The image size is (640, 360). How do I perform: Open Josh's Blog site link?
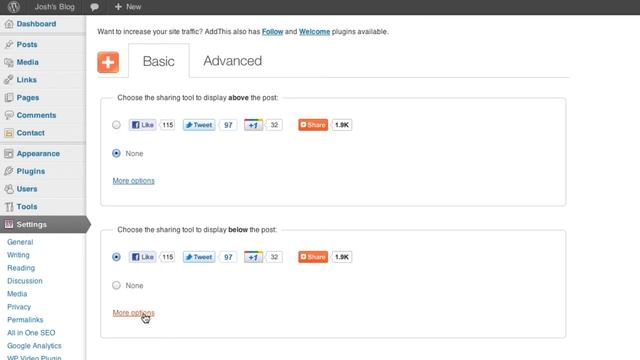coord(54,7)
